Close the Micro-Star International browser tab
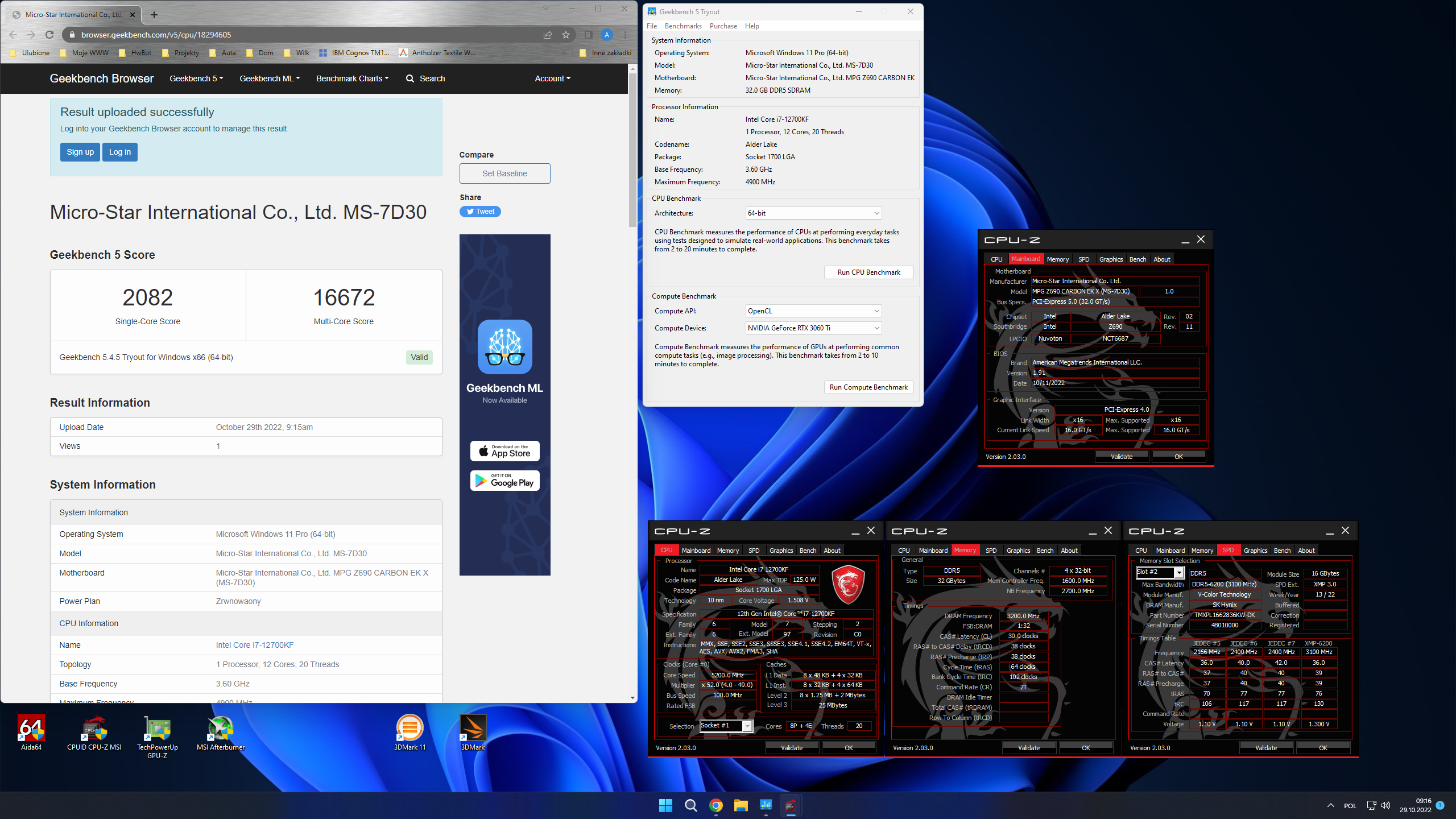 coord(133,15)
